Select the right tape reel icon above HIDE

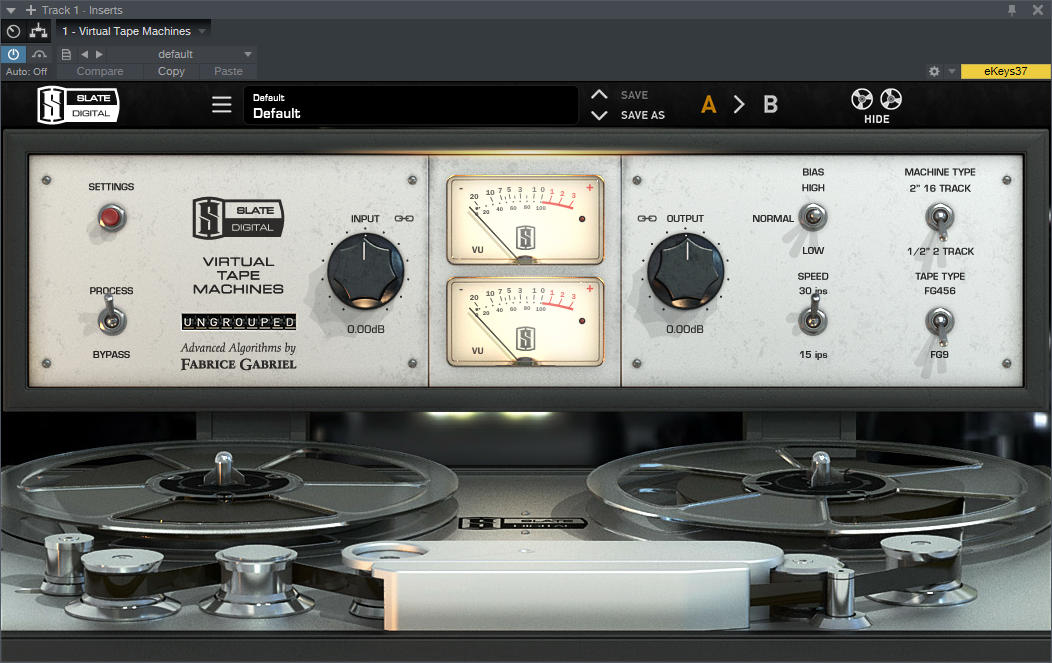tap(890, 99)
